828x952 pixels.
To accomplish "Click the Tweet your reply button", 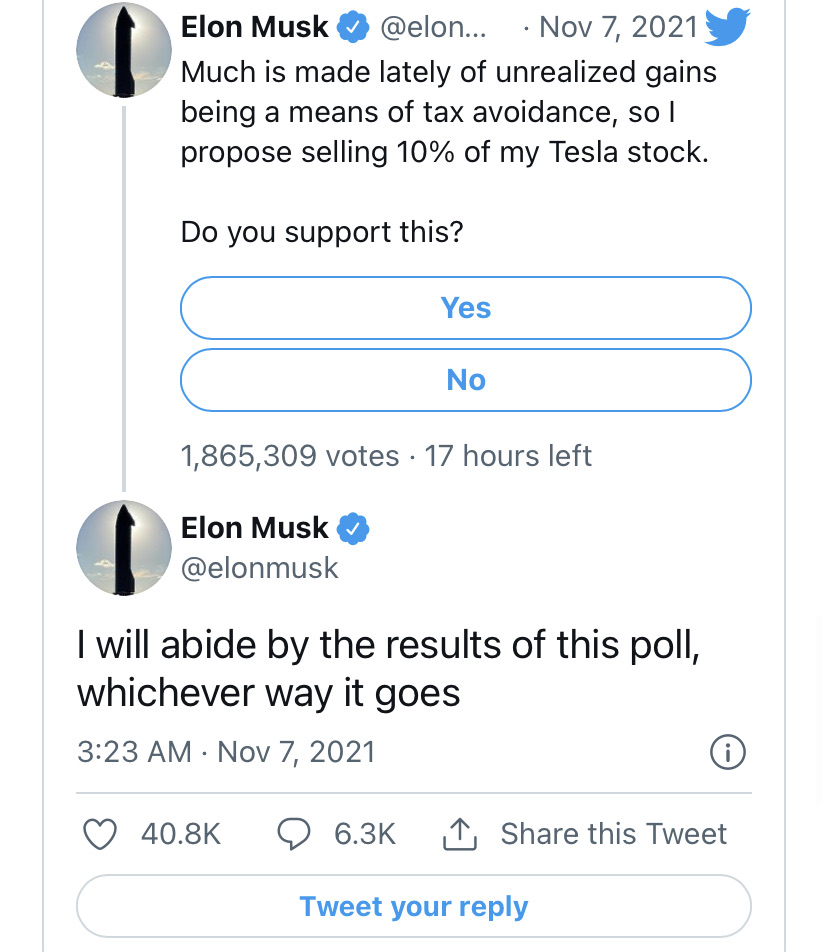I will click(413, 907).
